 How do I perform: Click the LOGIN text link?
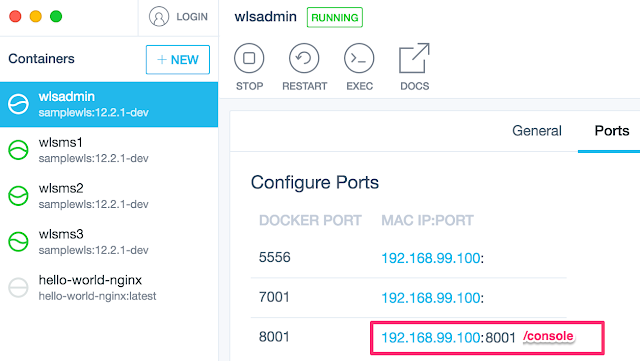pos(192,17)
